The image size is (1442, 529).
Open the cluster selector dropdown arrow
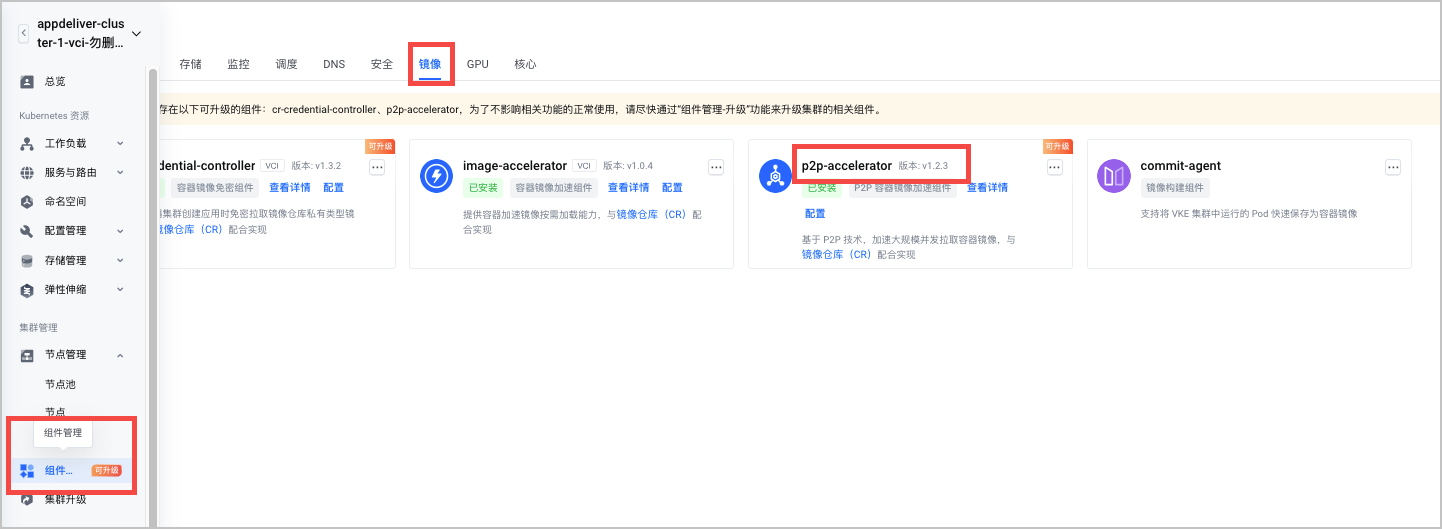click(x=137, y=34)
